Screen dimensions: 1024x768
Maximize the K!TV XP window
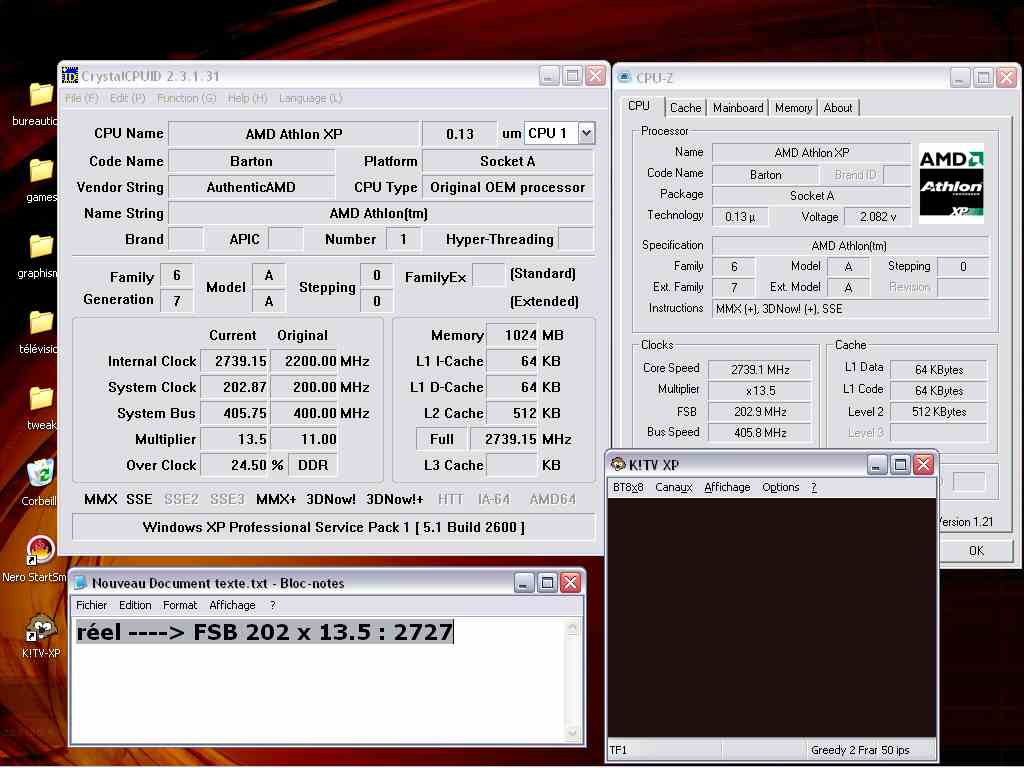coord(901,465)
